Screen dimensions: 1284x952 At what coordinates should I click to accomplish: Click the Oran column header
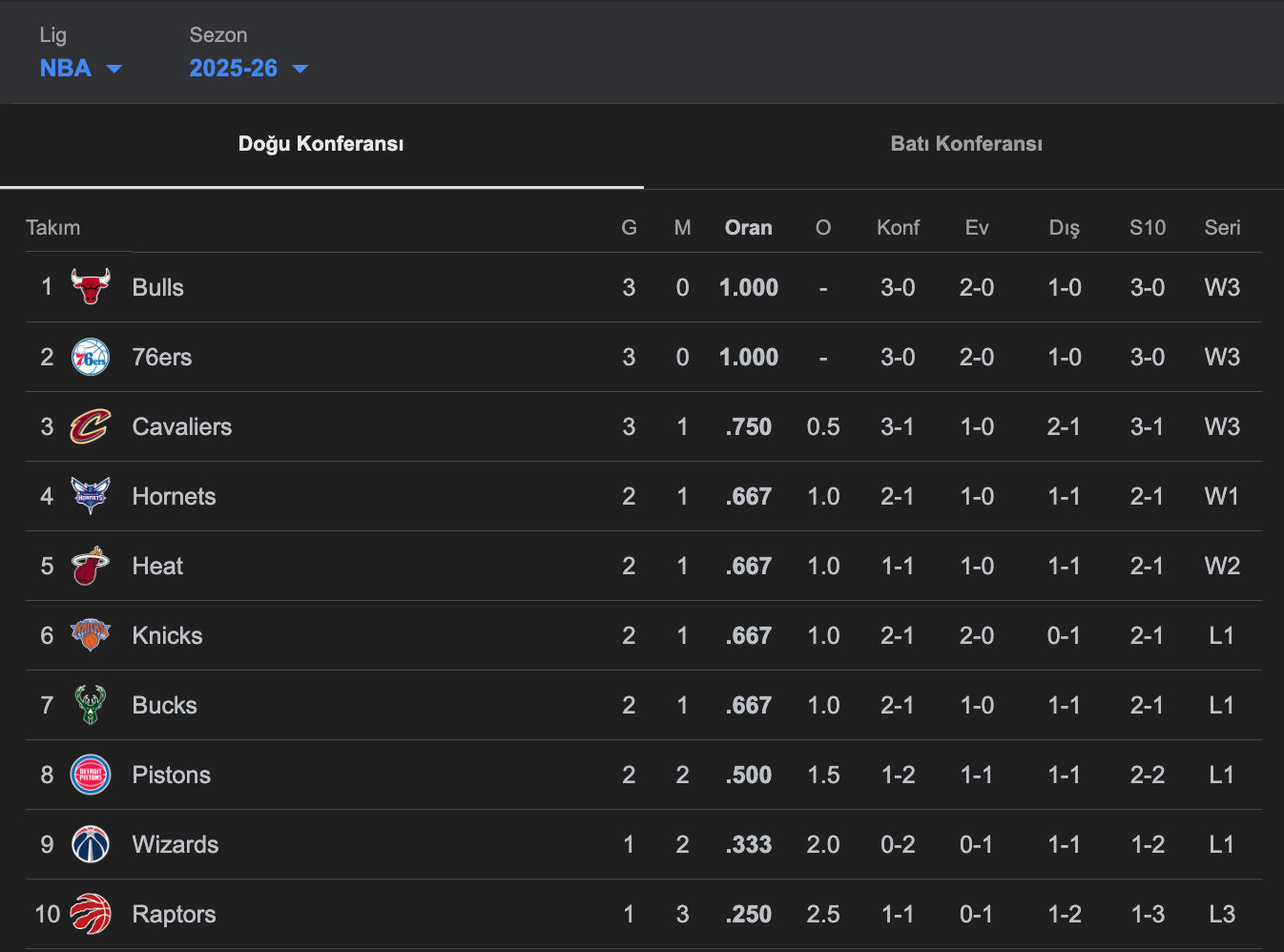pos(748,228)
